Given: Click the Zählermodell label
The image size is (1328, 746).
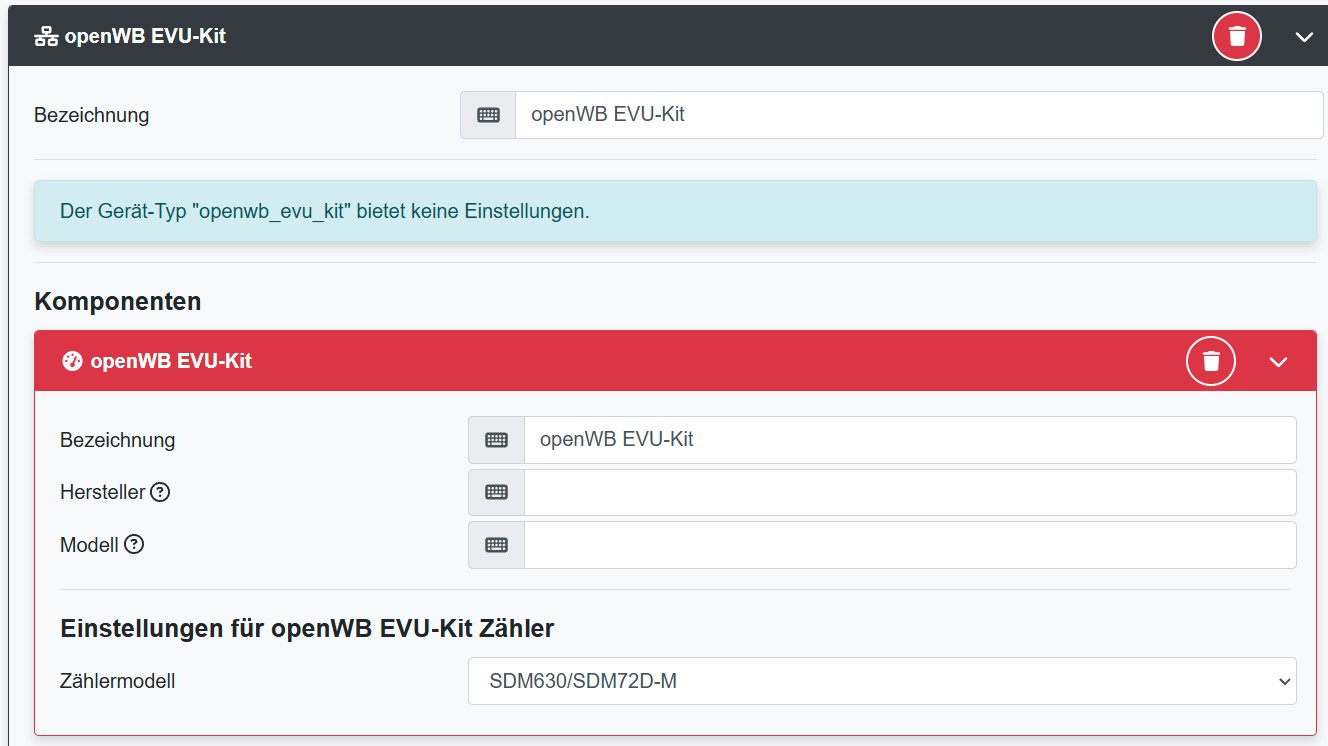Looking at the screenshot, I should [x=118, y=681].
